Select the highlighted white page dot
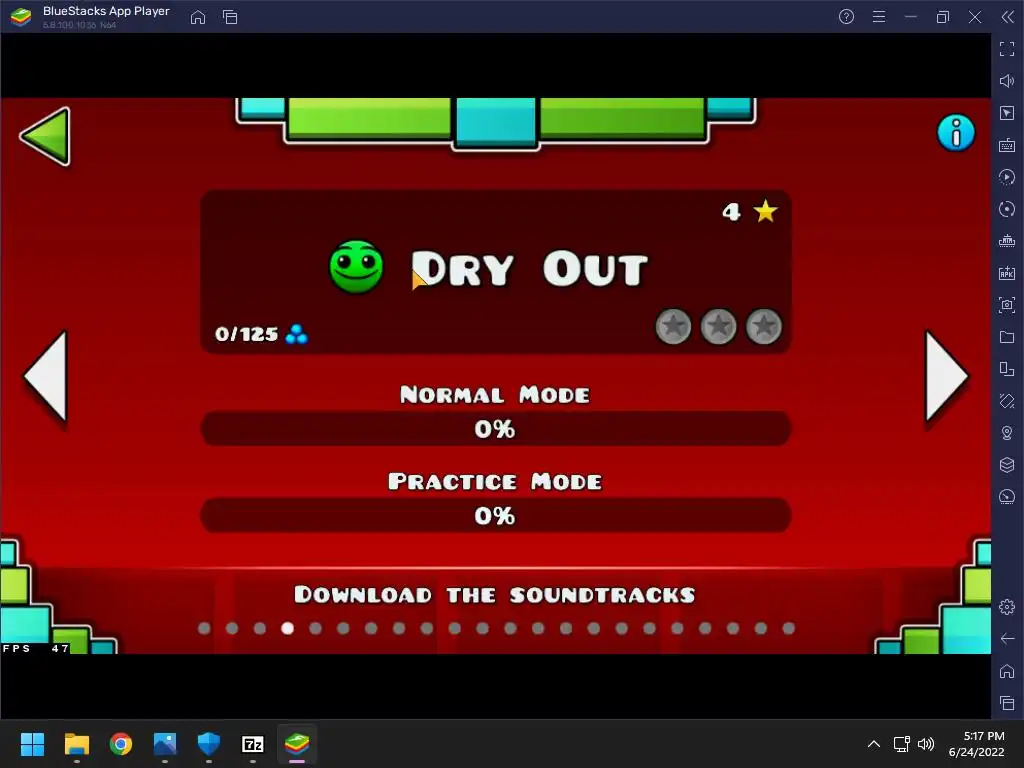Image resolution: width=1024 pixels, height=768 pixels. tap(287, 628)
